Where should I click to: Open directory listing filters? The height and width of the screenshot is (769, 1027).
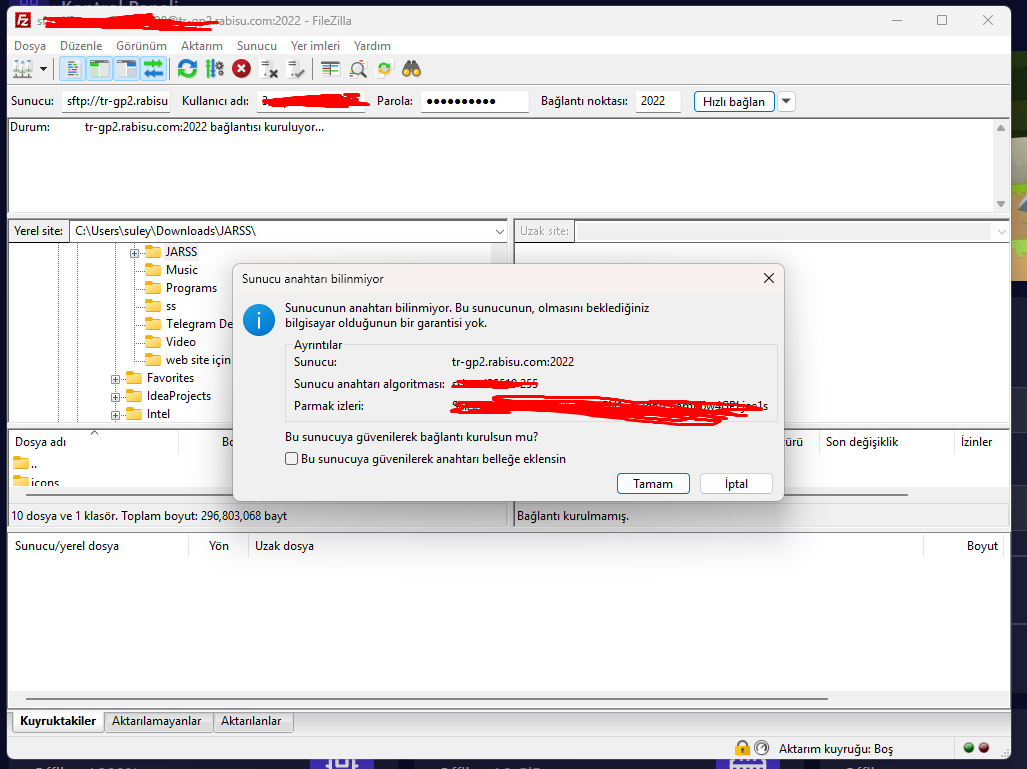click(x=356, y=68)
